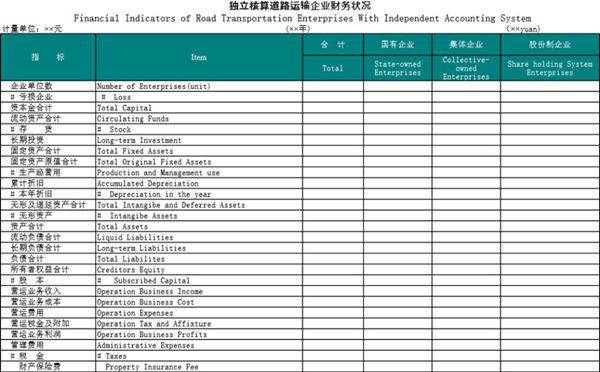Select the '国有企业' header cell

[x=397, y=44]
